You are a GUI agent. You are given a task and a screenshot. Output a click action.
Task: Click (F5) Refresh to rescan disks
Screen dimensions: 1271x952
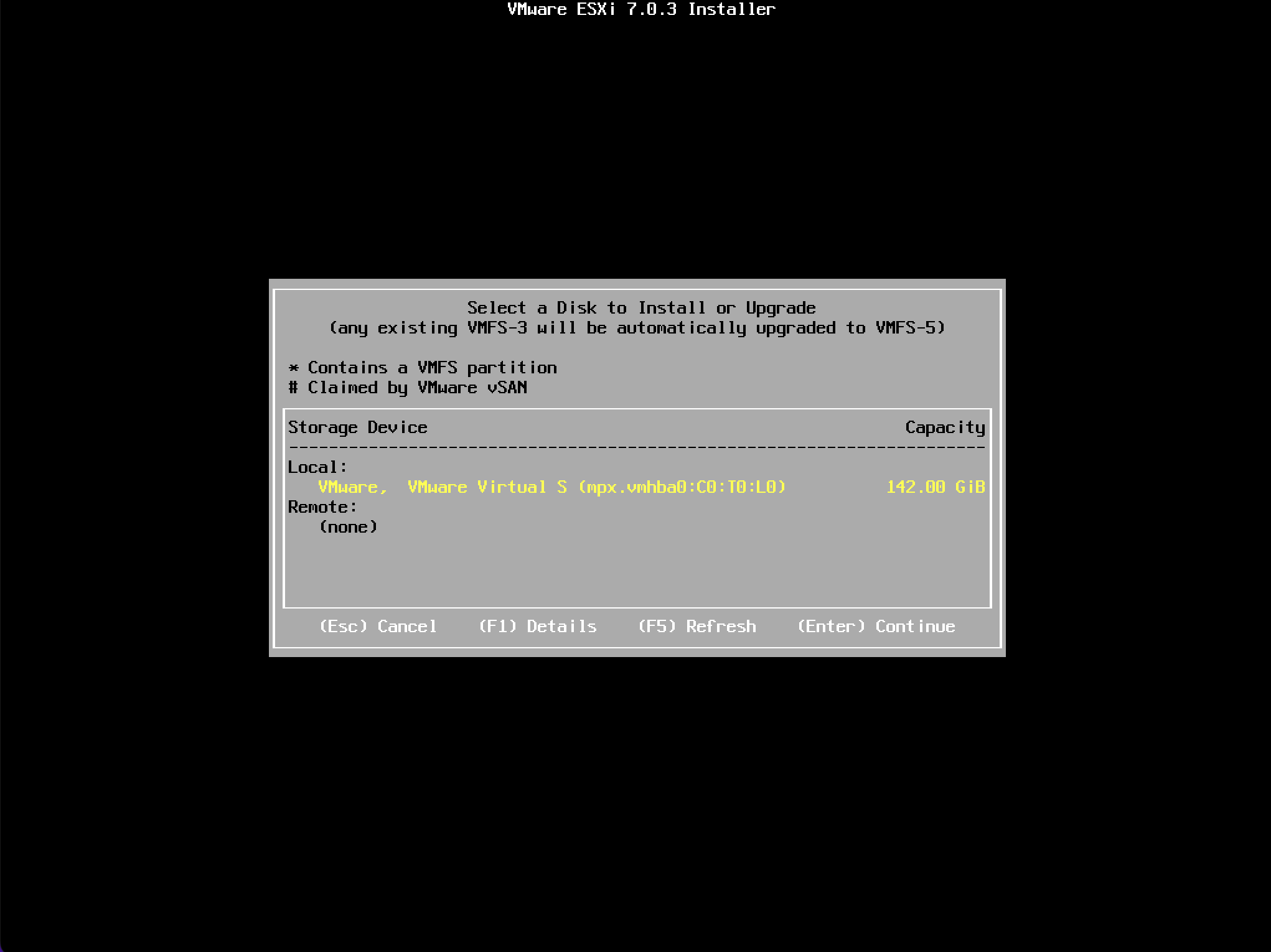coord(696,626)
